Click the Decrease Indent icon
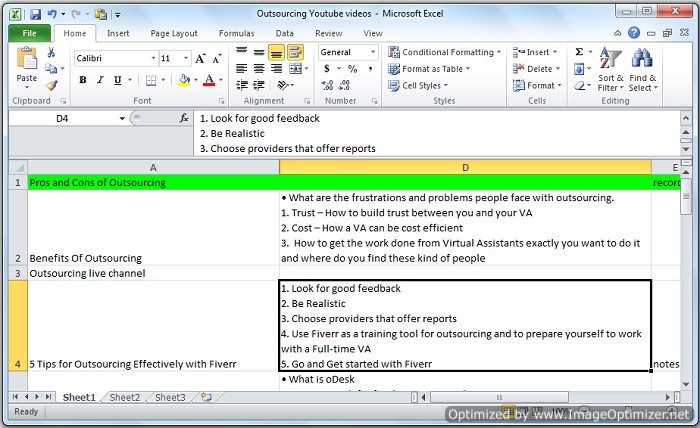 pos(242,85)
